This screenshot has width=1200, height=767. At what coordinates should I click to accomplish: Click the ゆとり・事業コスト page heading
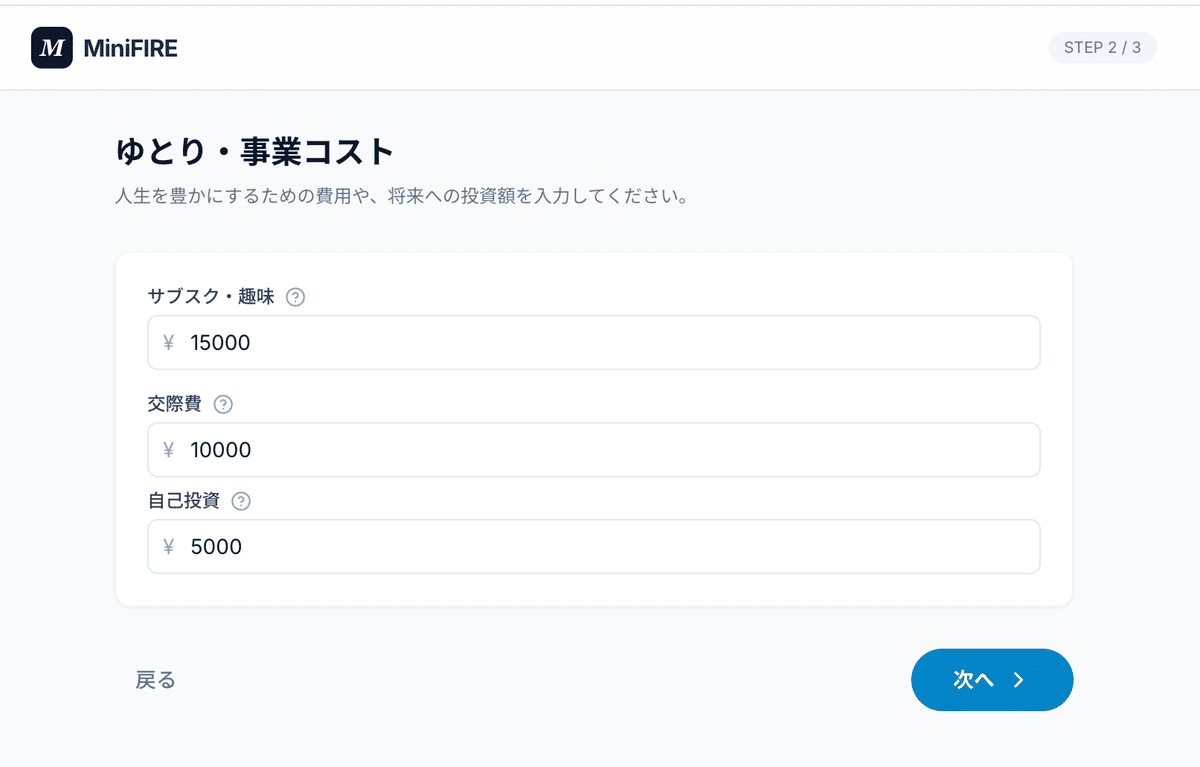(x=252, y=151)
